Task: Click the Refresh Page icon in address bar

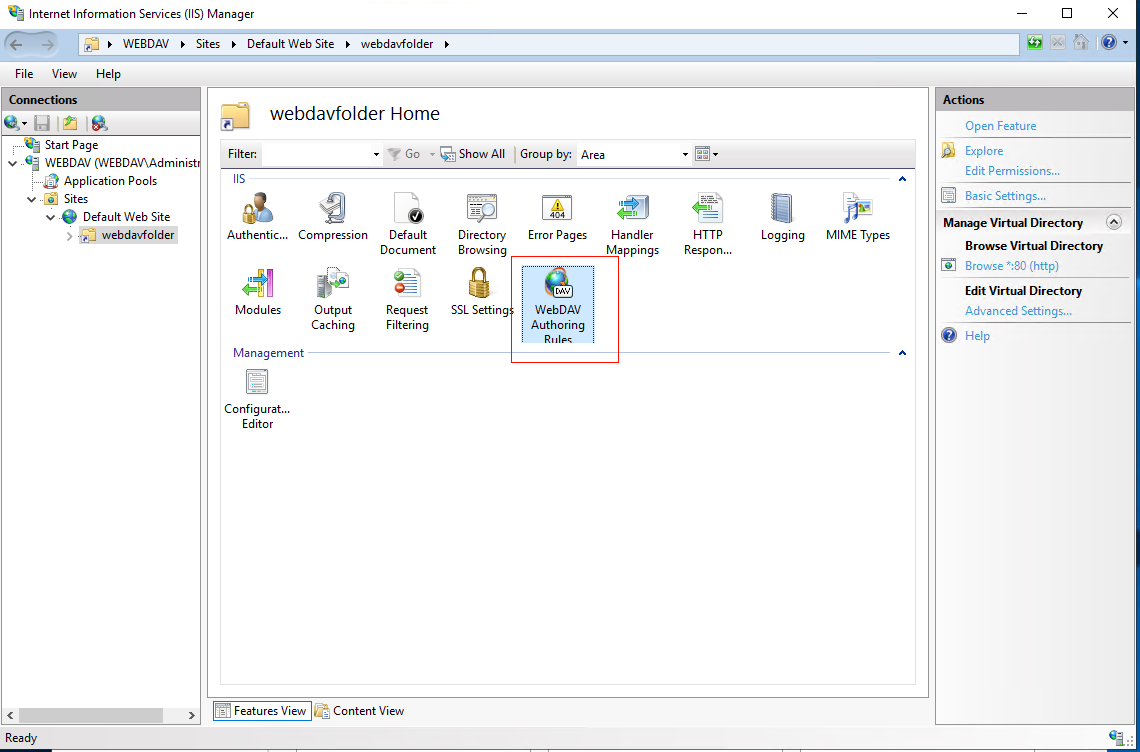Action: coord(1035,43)
